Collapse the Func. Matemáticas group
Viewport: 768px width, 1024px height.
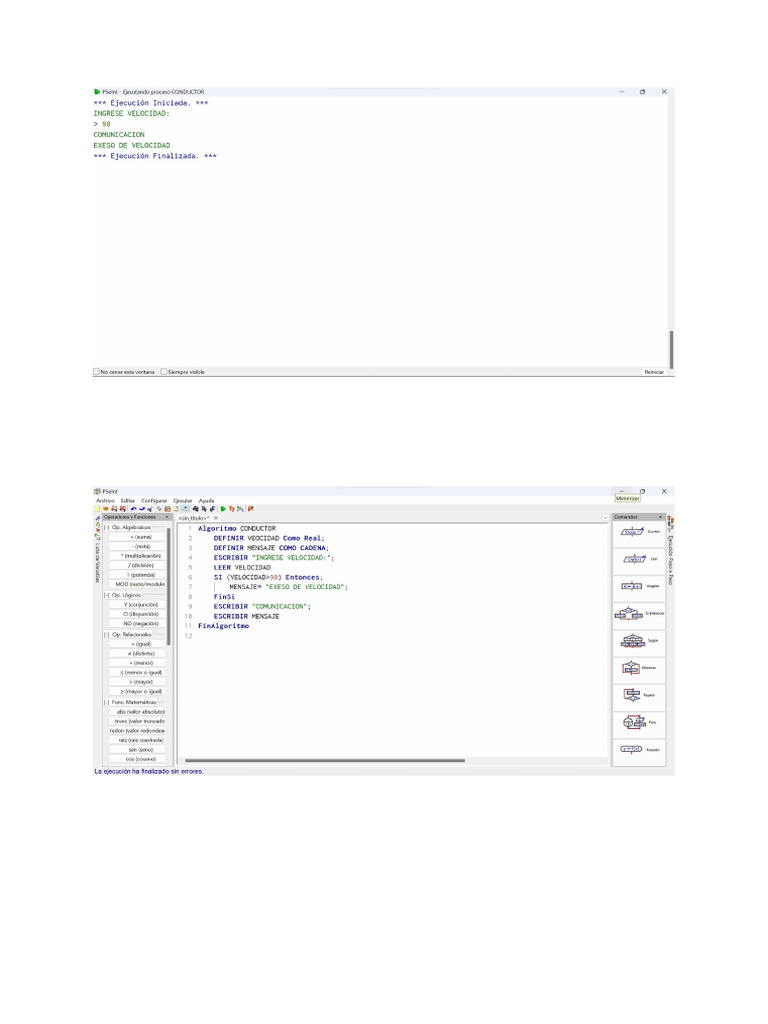pyautogui.click(x=106, y=702)
